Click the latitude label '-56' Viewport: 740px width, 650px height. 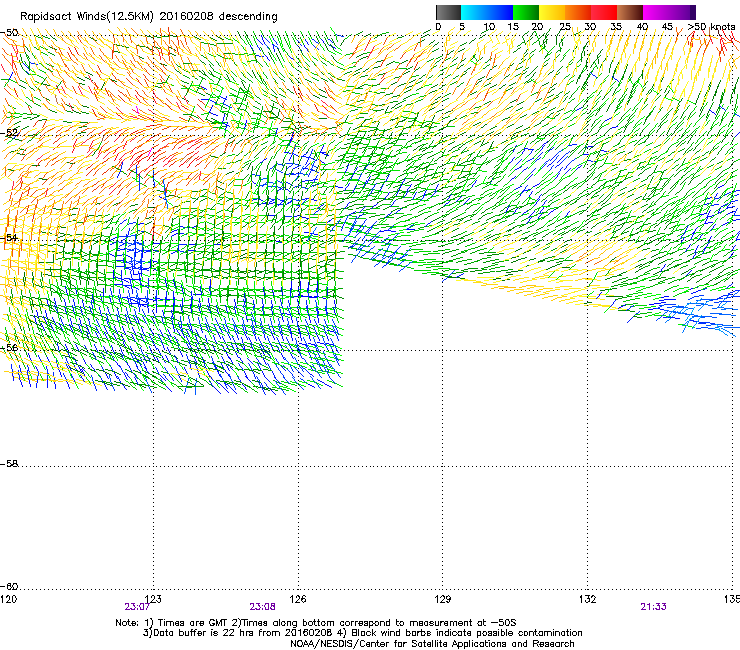coord(9,347)
